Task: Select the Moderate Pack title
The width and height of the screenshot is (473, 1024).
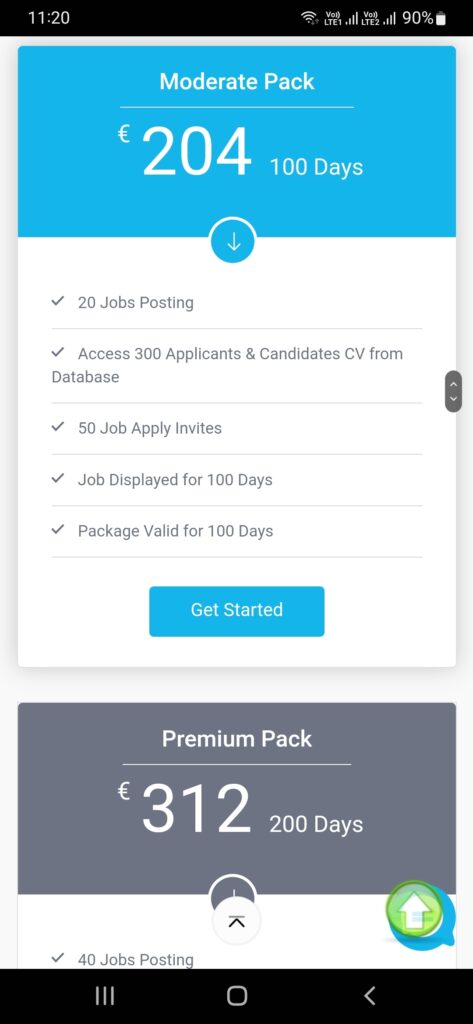Action: click(x=236, y=82)
